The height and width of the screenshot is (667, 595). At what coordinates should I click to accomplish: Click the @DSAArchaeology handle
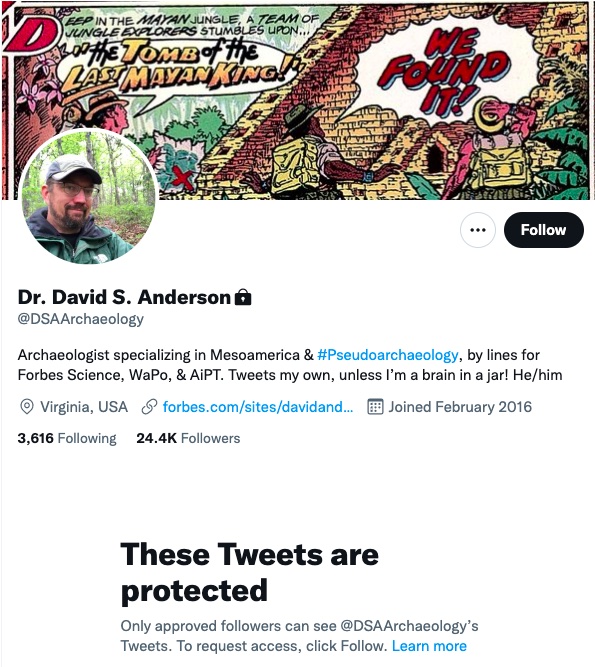(80, 319)
